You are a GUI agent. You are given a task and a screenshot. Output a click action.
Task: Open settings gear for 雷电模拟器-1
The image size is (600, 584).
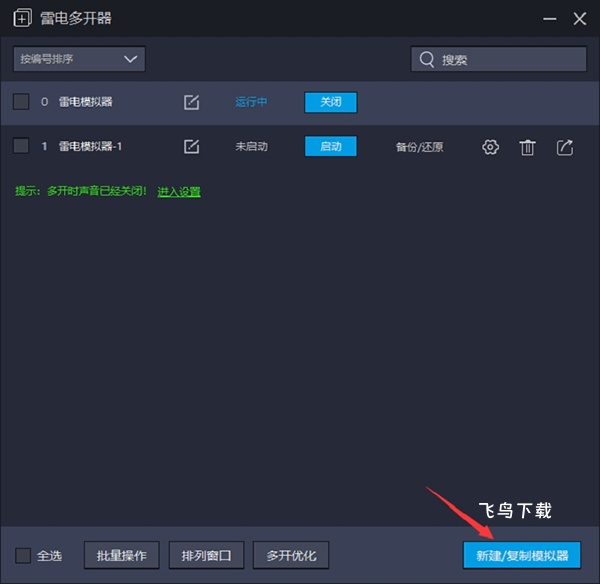point(490,147)
